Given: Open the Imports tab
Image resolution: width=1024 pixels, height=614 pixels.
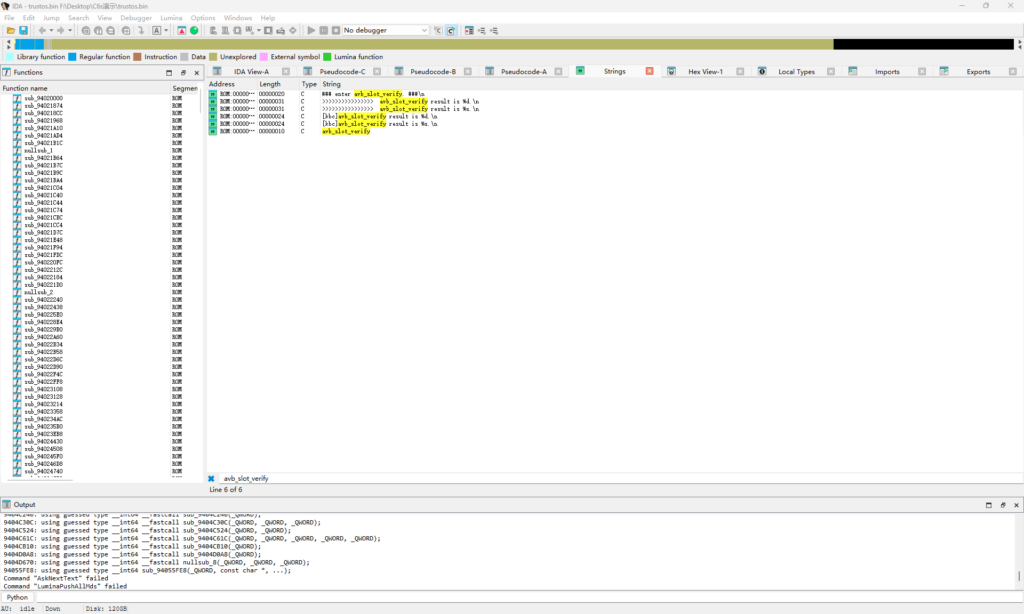Looking at the screenshot, I should point(887,72).
